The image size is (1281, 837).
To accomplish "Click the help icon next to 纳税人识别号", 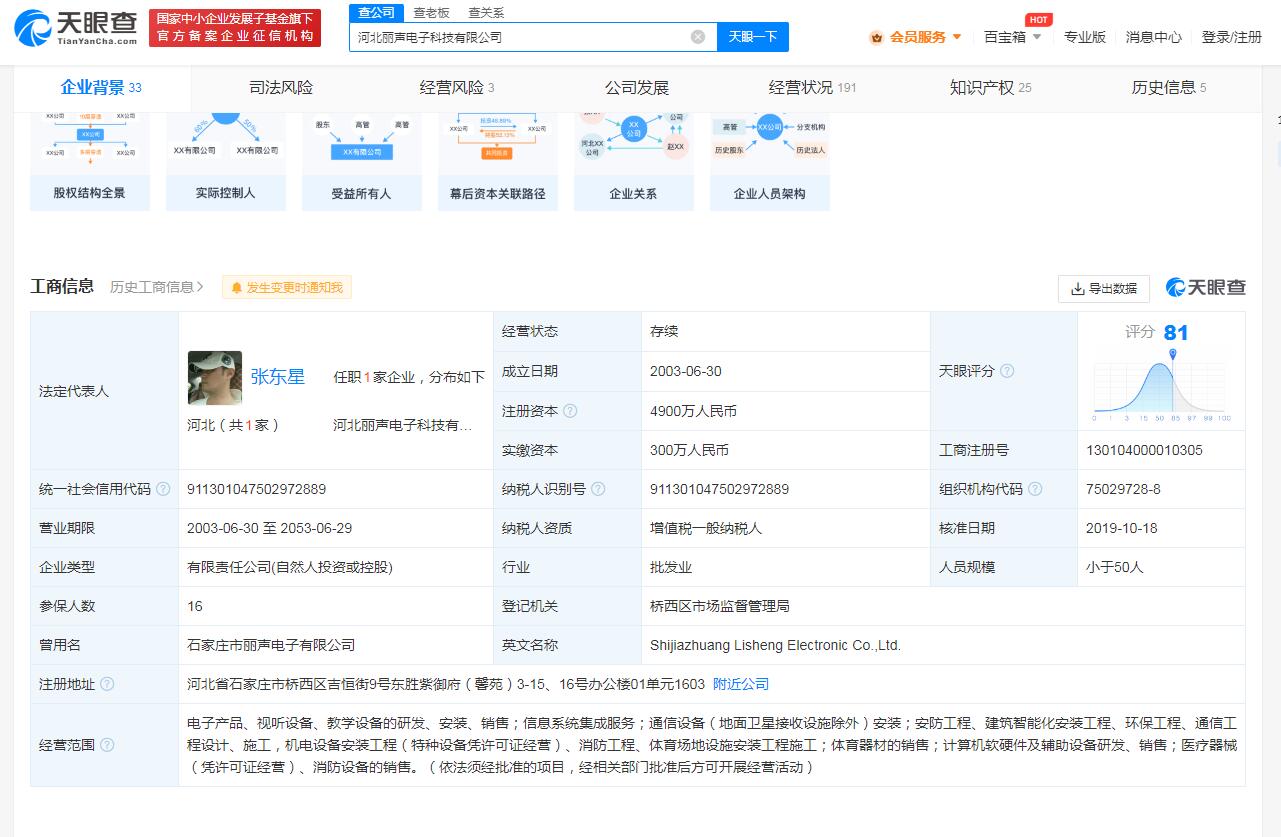I will [x=598, y=489].
